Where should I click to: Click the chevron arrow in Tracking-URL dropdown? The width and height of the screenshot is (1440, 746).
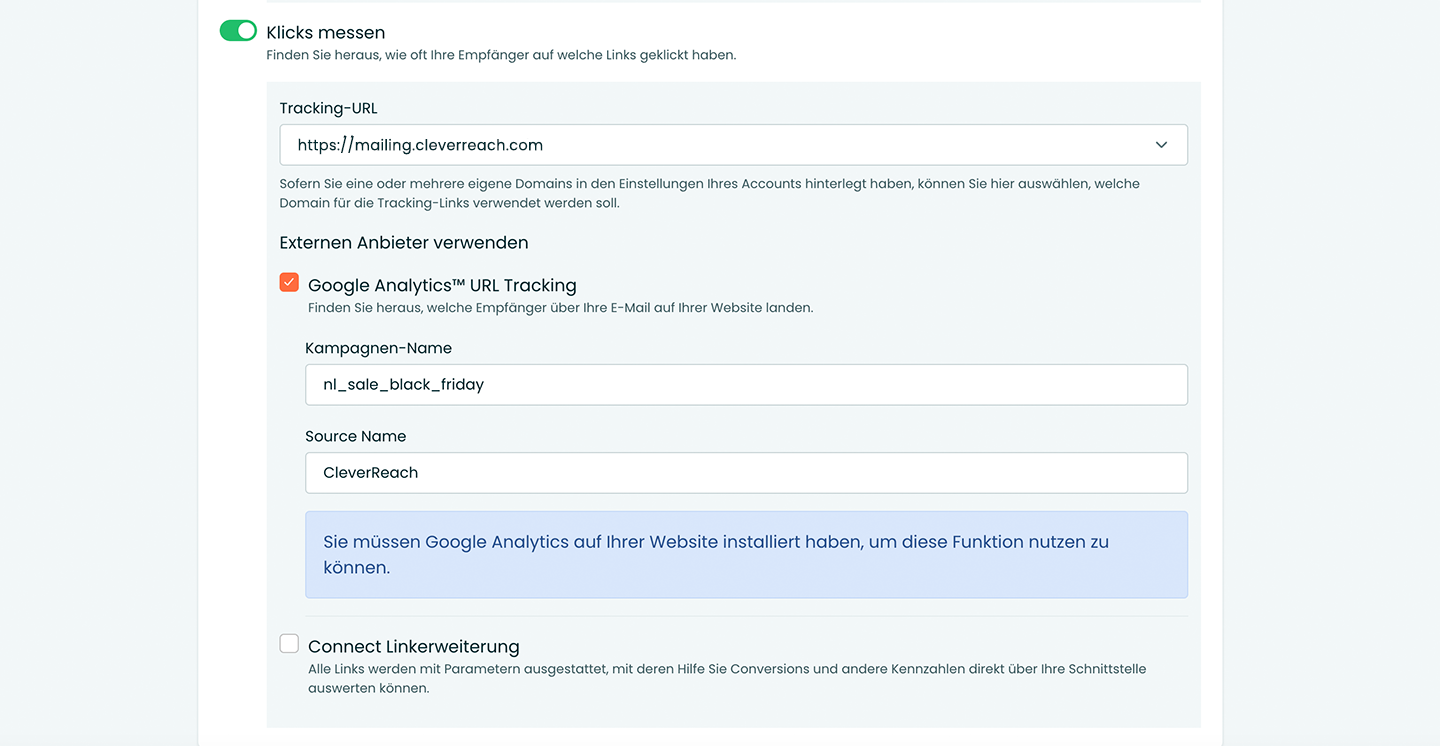tap(1161, 145)
